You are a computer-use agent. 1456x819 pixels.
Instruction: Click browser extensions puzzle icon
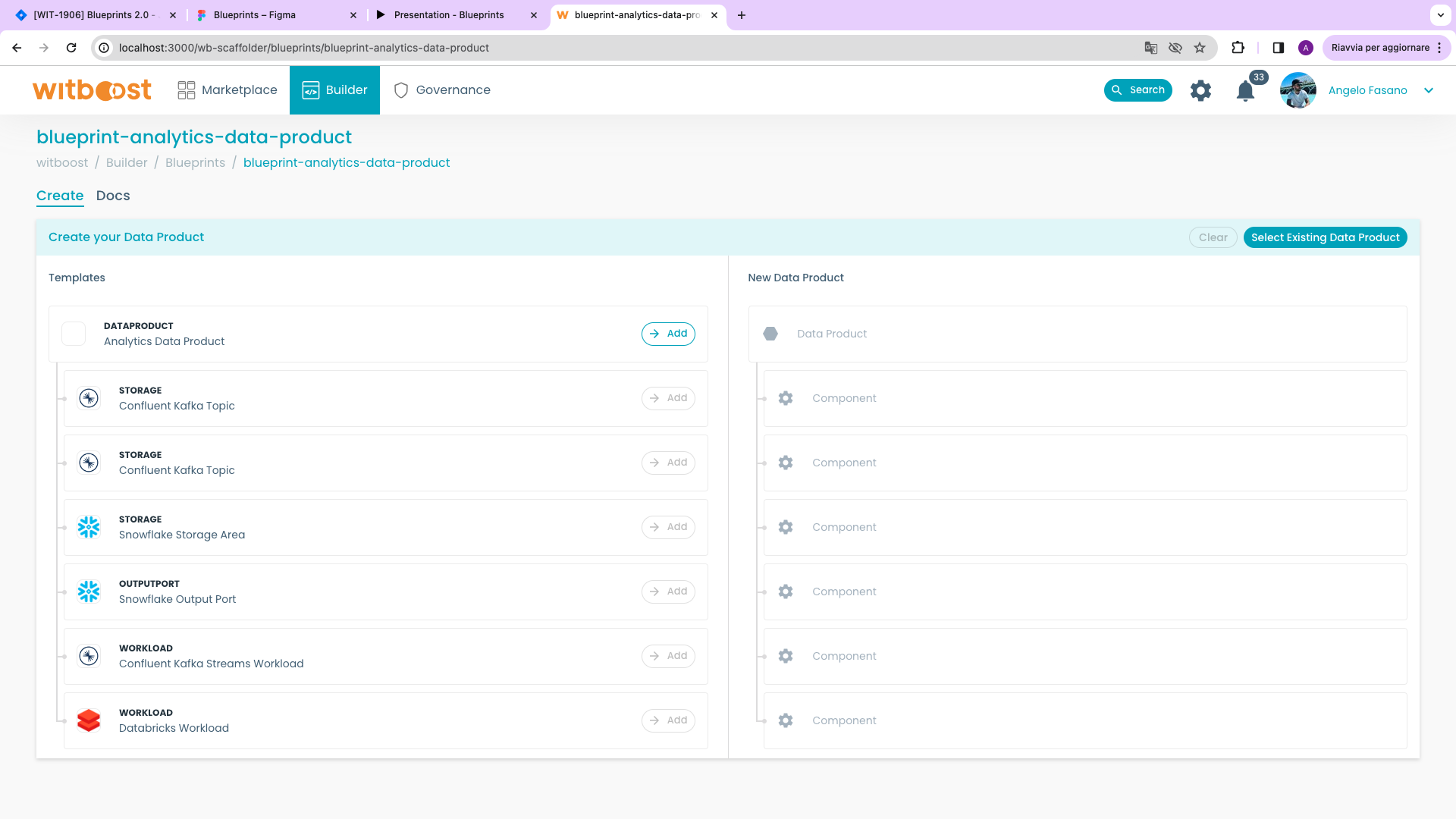pyautogui.click(x=1238, y=48)
